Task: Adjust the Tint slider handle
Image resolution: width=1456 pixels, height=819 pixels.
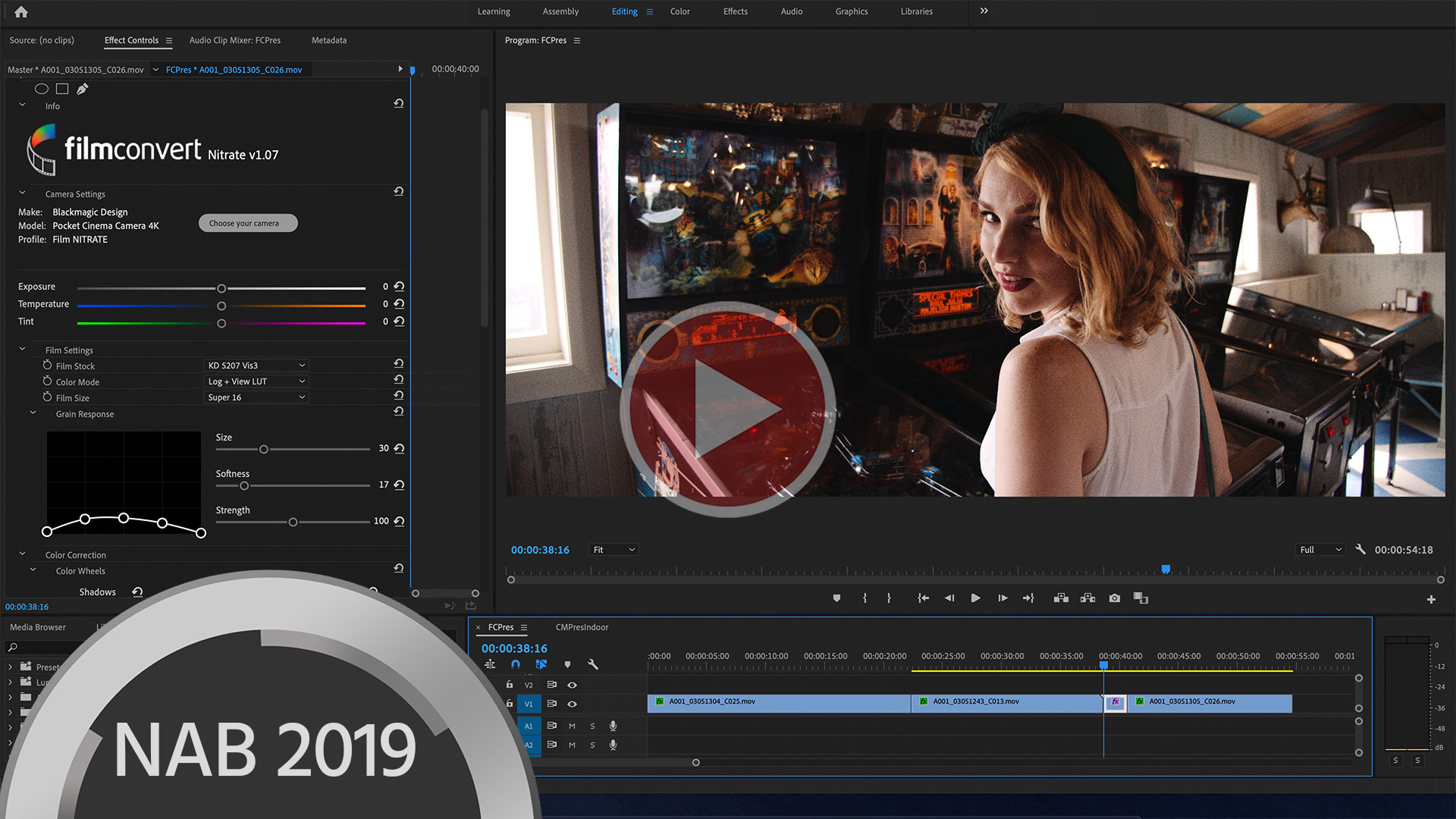Action: tap(221, 323)
